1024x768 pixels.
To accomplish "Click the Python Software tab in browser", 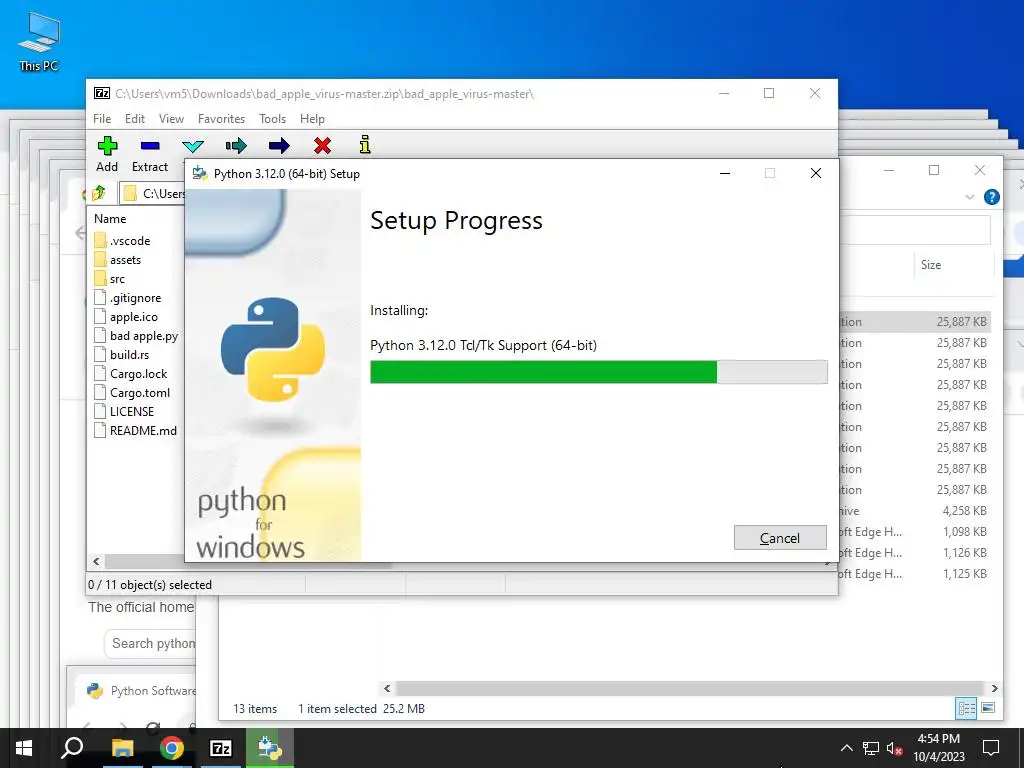I will [142, 690].
